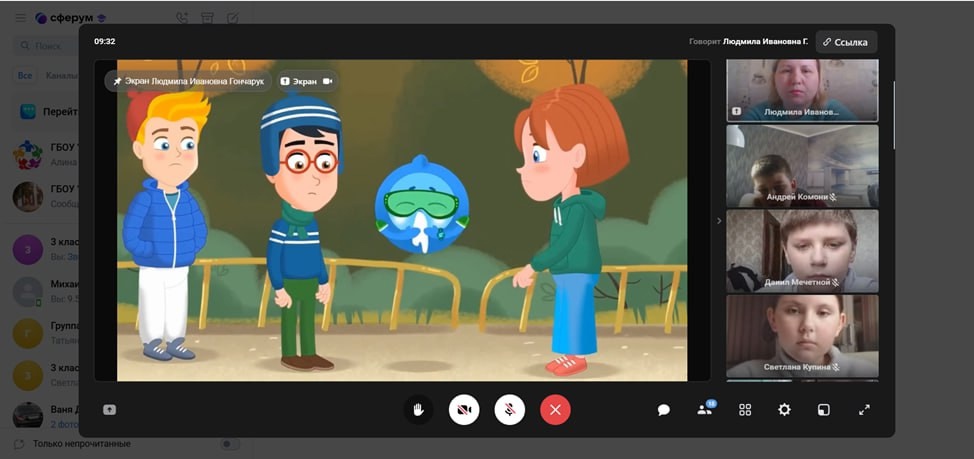Select Светлана Купина participant video tile

803,335
